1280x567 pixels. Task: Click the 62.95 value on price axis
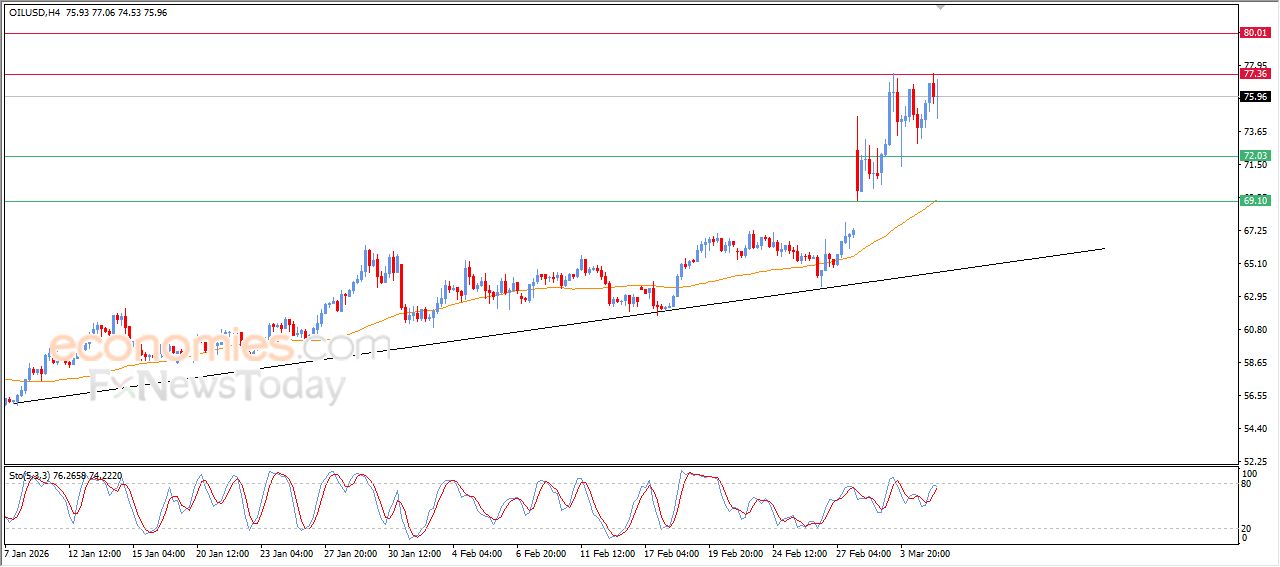1255,297
